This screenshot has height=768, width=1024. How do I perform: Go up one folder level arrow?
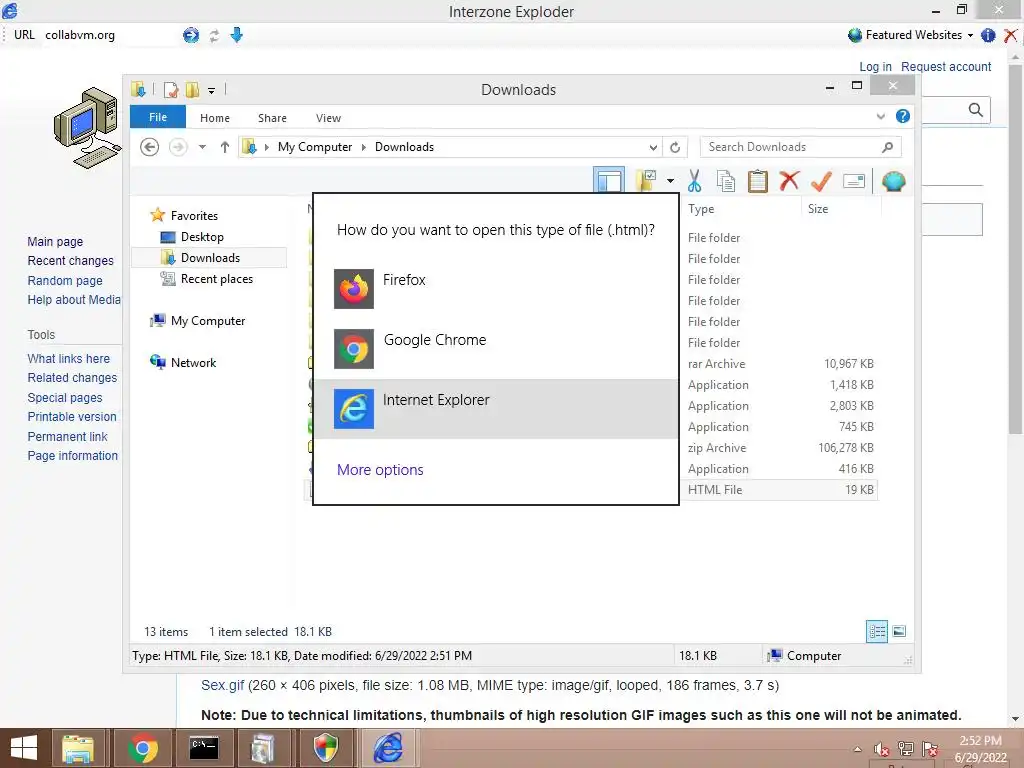[225, 147]
